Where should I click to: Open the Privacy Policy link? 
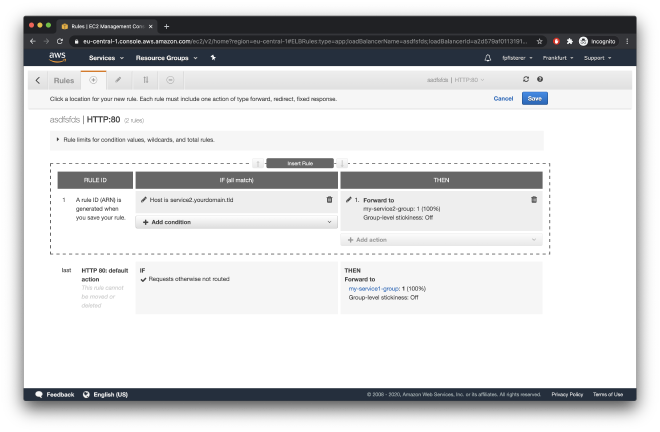pyautogui.click(x=567, y=395)
